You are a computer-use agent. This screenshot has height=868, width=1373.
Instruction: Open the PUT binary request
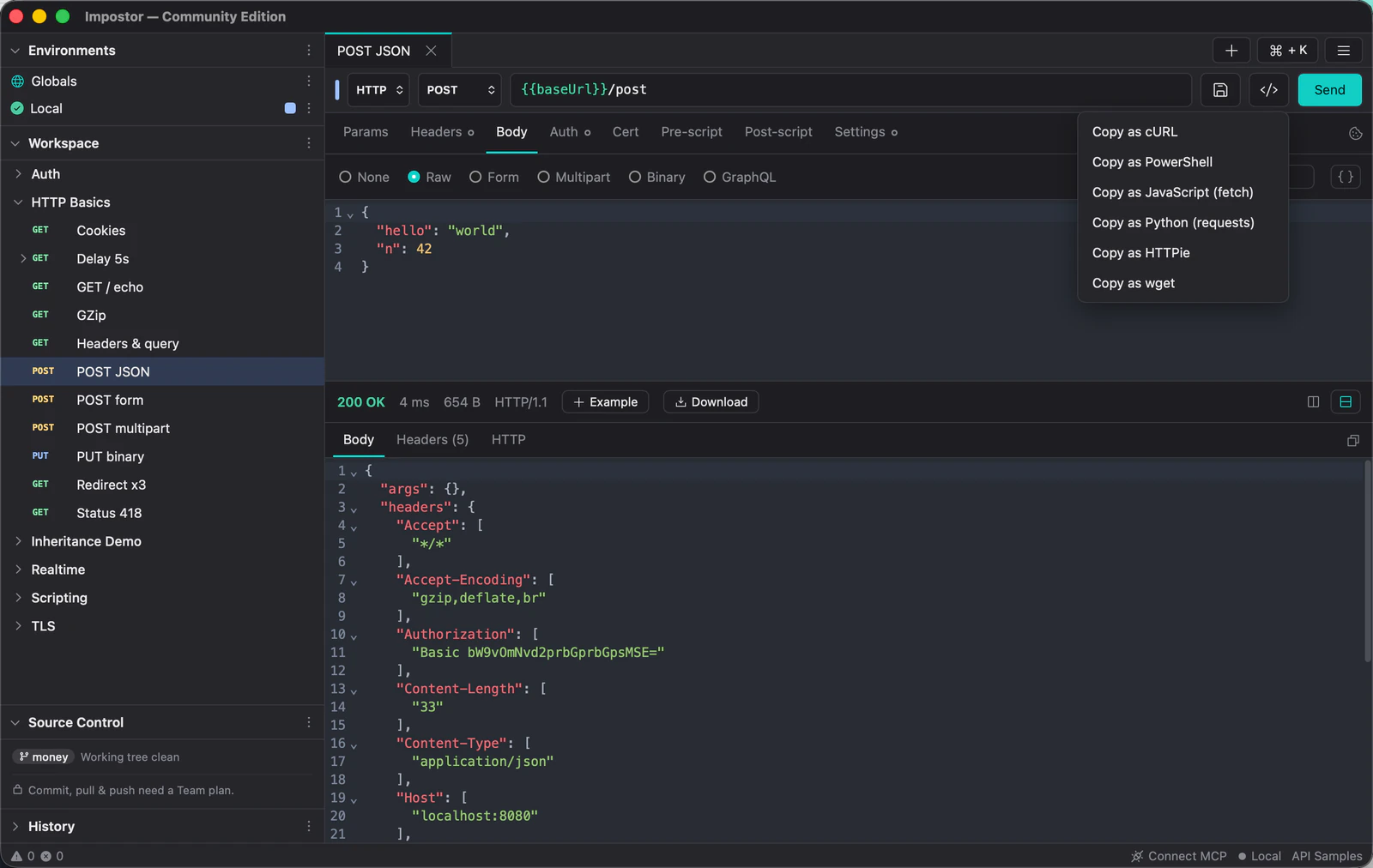163,456
